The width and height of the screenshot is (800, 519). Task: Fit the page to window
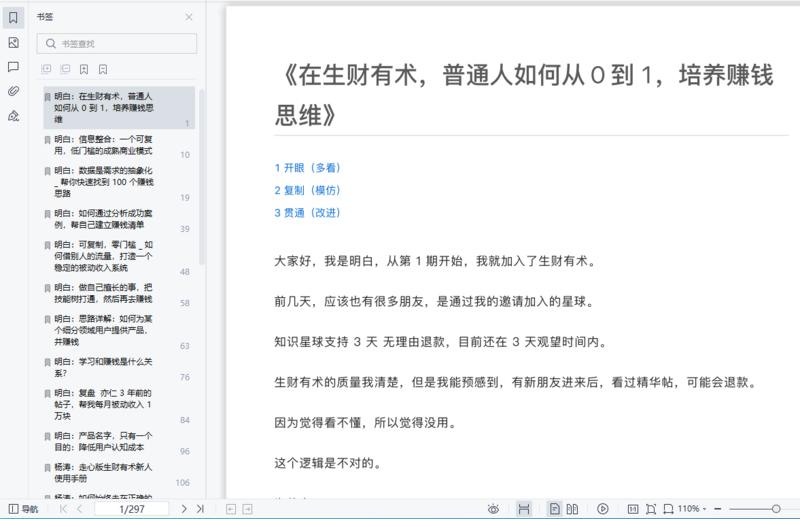651,509
